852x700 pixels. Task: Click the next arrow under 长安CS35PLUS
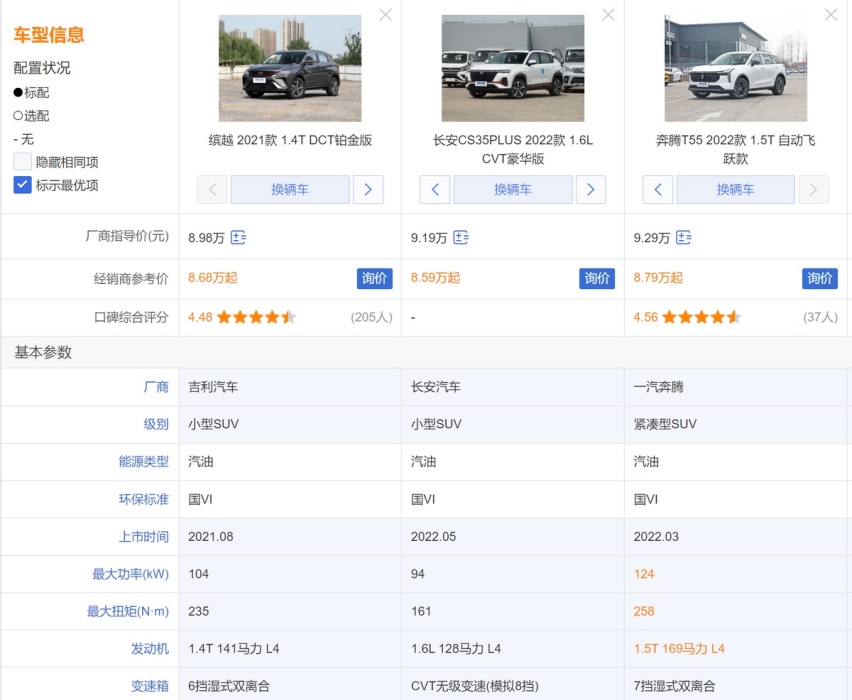(591, 190)
